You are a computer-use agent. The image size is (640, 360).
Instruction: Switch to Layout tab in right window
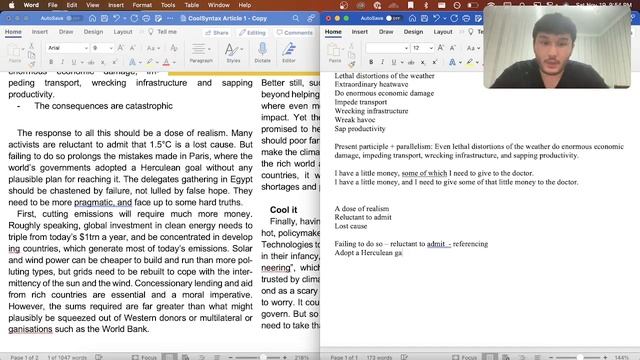point(443,32)
